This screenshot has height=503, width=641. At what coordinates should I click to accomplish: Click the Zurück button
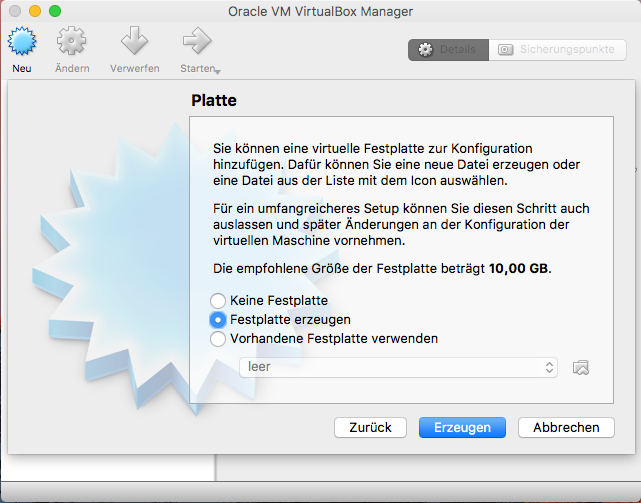click(x=370, y=427)
